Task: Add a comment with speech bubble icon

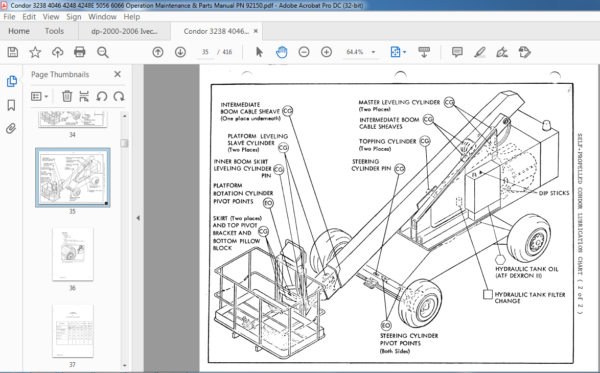Action: click(x=457, y=52)
